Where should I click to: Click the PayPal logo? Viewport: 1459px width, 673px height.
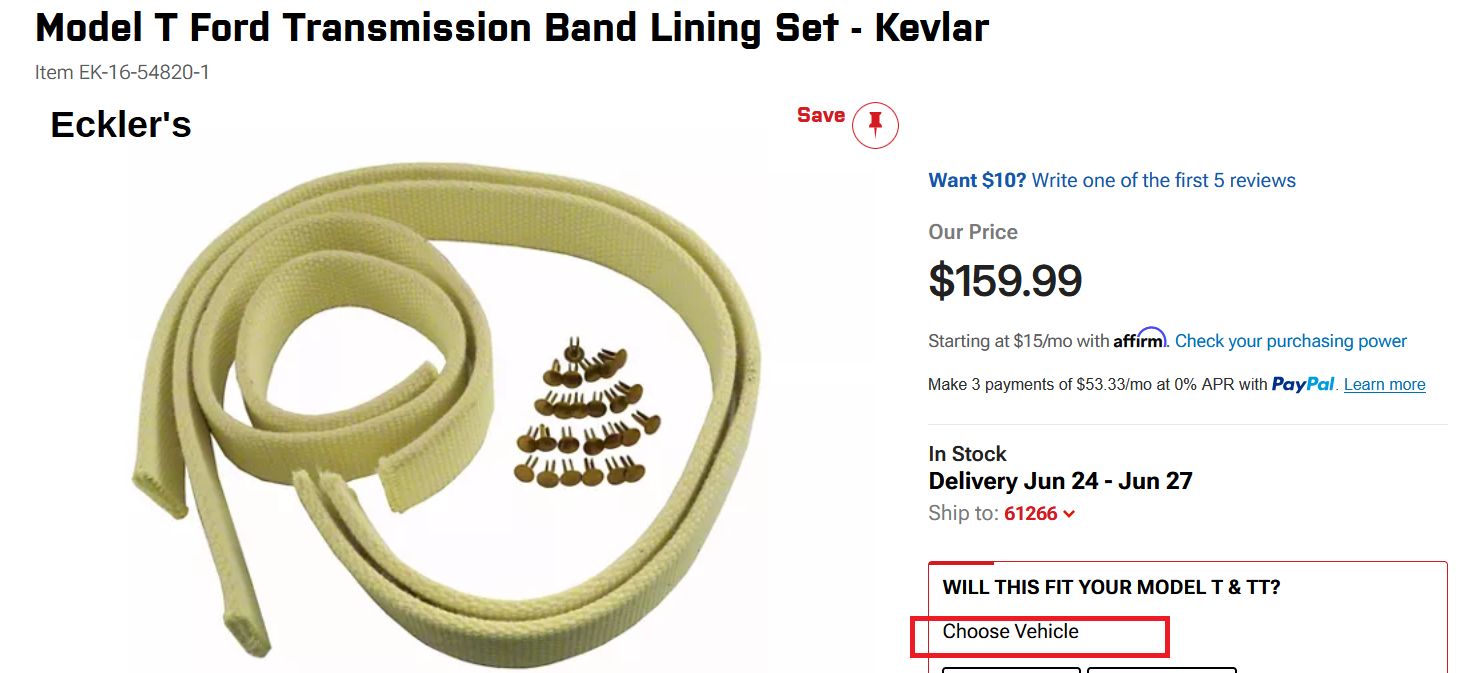pyautogui.click(x=1303, y=385)
